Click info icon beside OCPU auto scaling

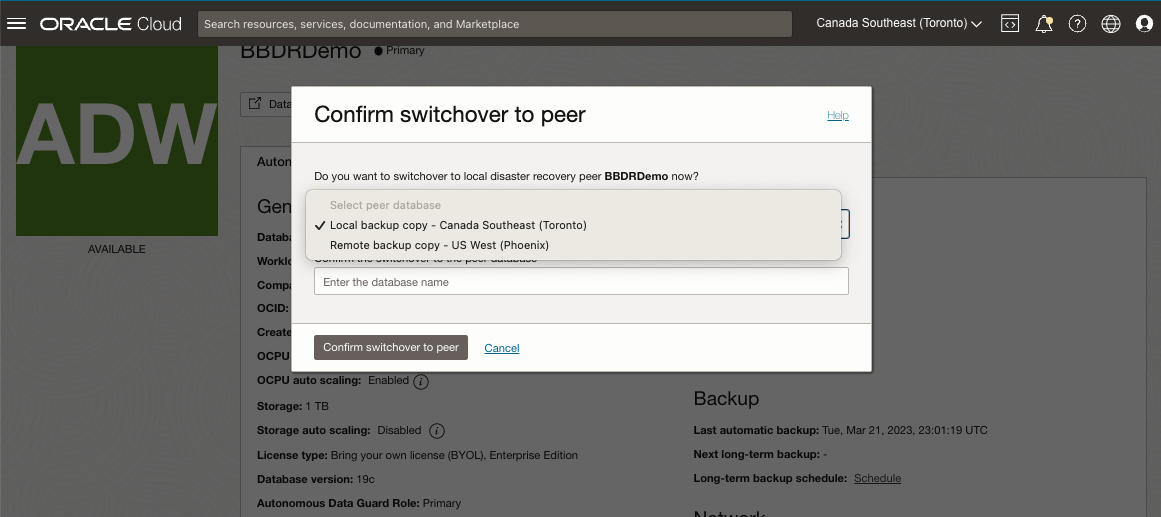(421, 381)
